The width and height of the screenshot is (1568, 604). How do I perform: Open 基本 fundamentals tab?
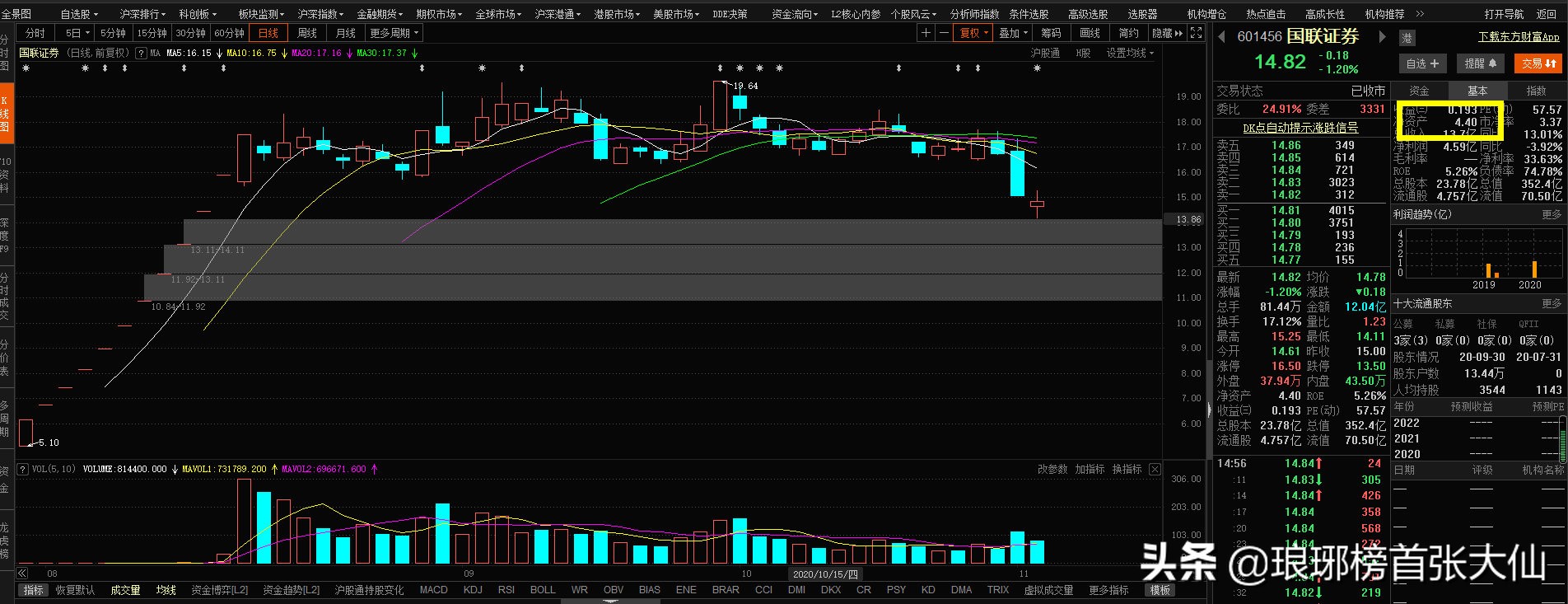pos(1477,91)
